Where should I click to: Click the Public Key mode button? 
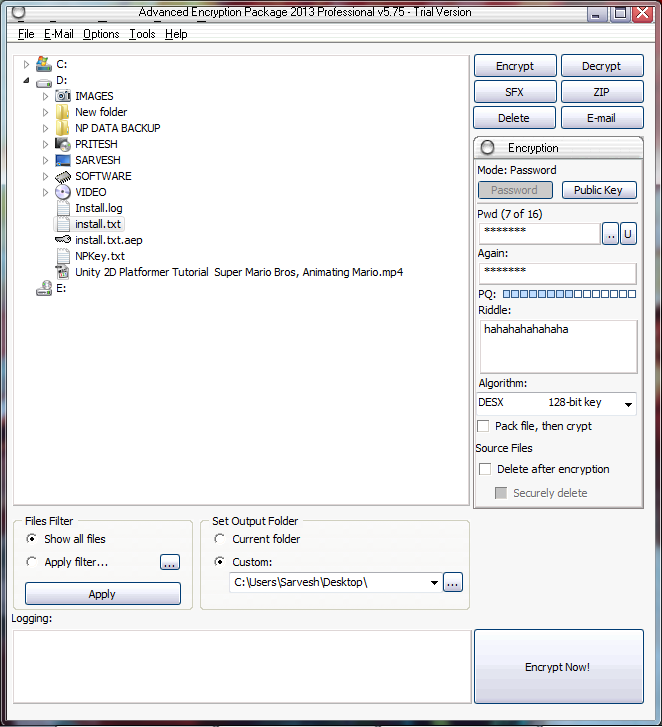pos(598,190)
